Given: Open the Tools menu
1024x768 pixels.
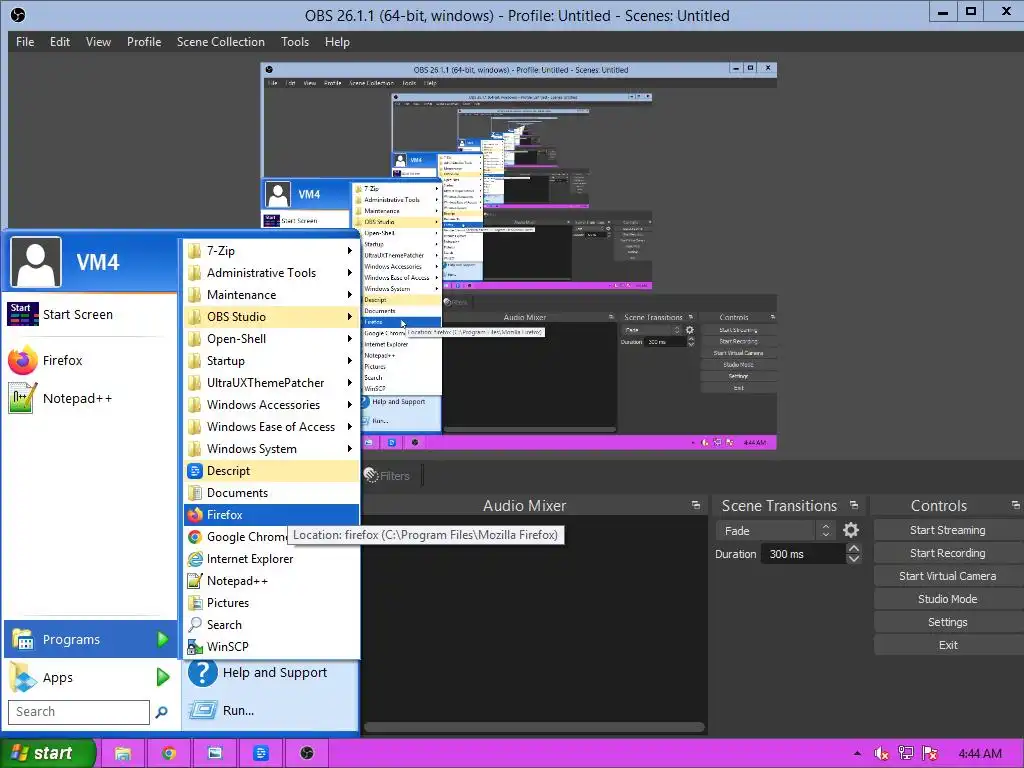Looking at the screenshot, I should [295, 42].
